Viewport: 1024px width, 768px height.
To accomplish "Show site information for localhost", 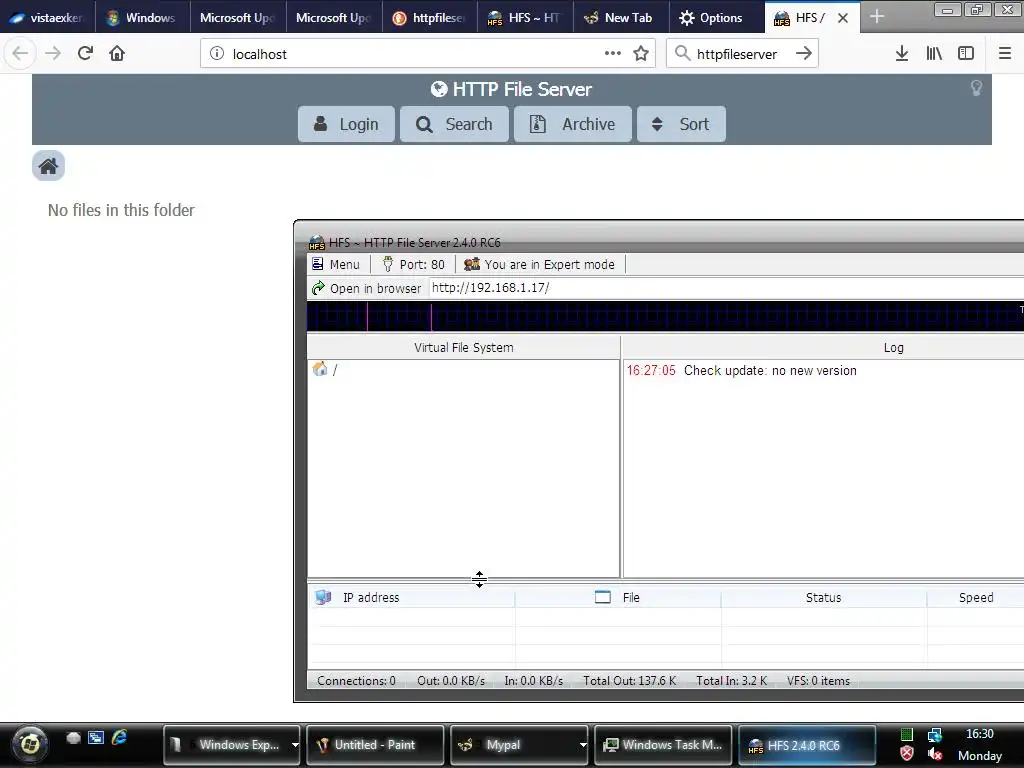I will click(x=217, y=54).
